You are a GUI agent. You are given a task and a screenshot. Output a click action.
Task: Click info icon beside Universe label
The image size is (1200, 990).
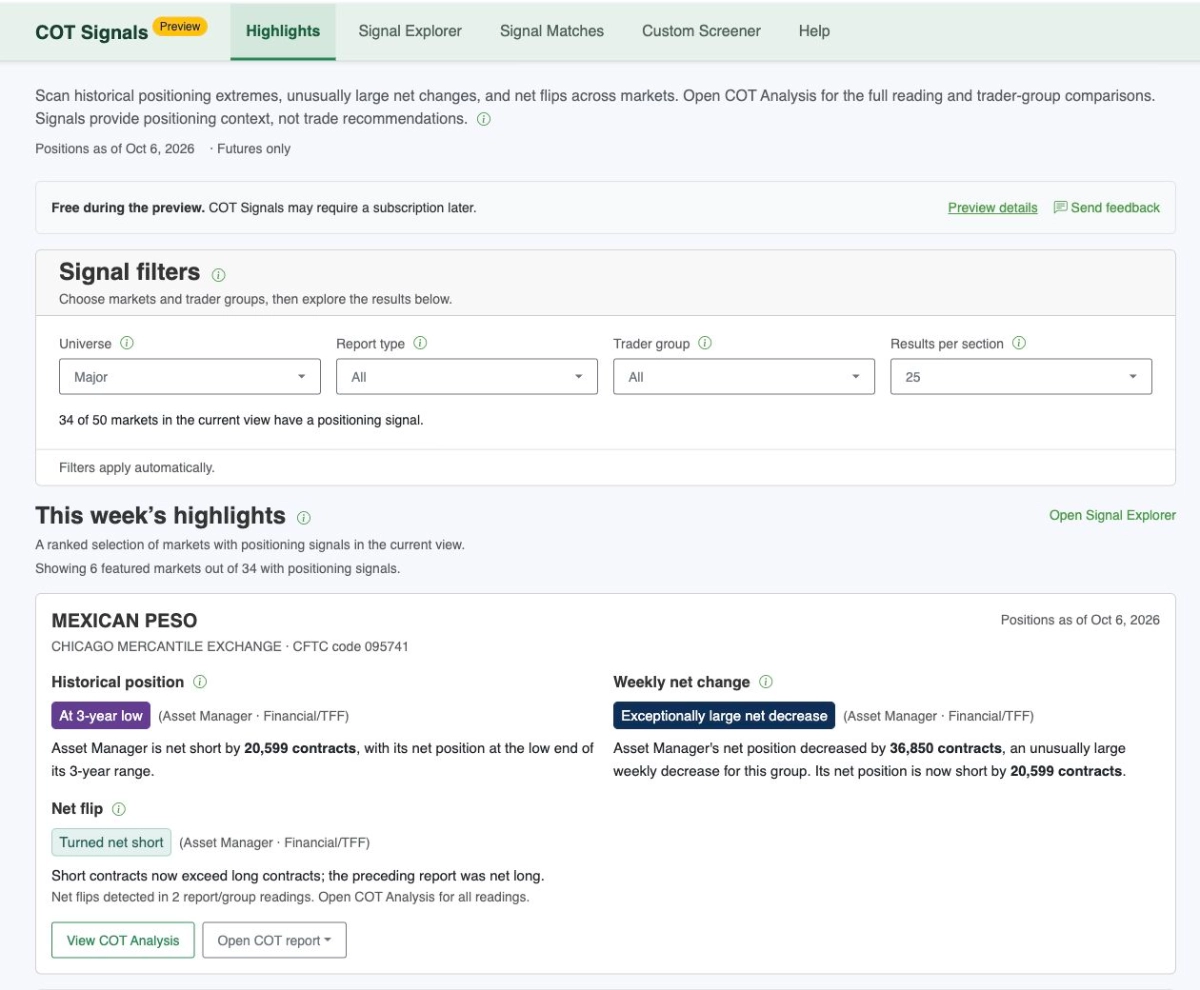click(127, 343)
